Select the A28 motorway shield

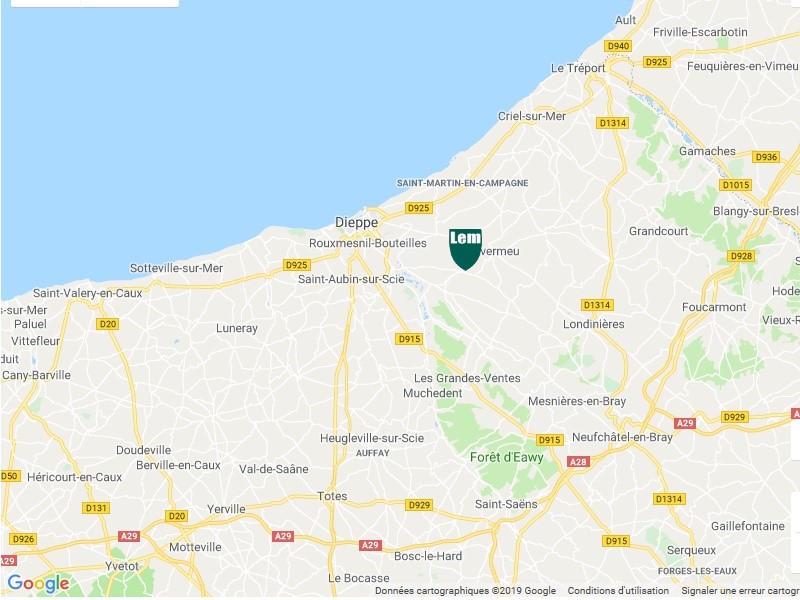578,462
